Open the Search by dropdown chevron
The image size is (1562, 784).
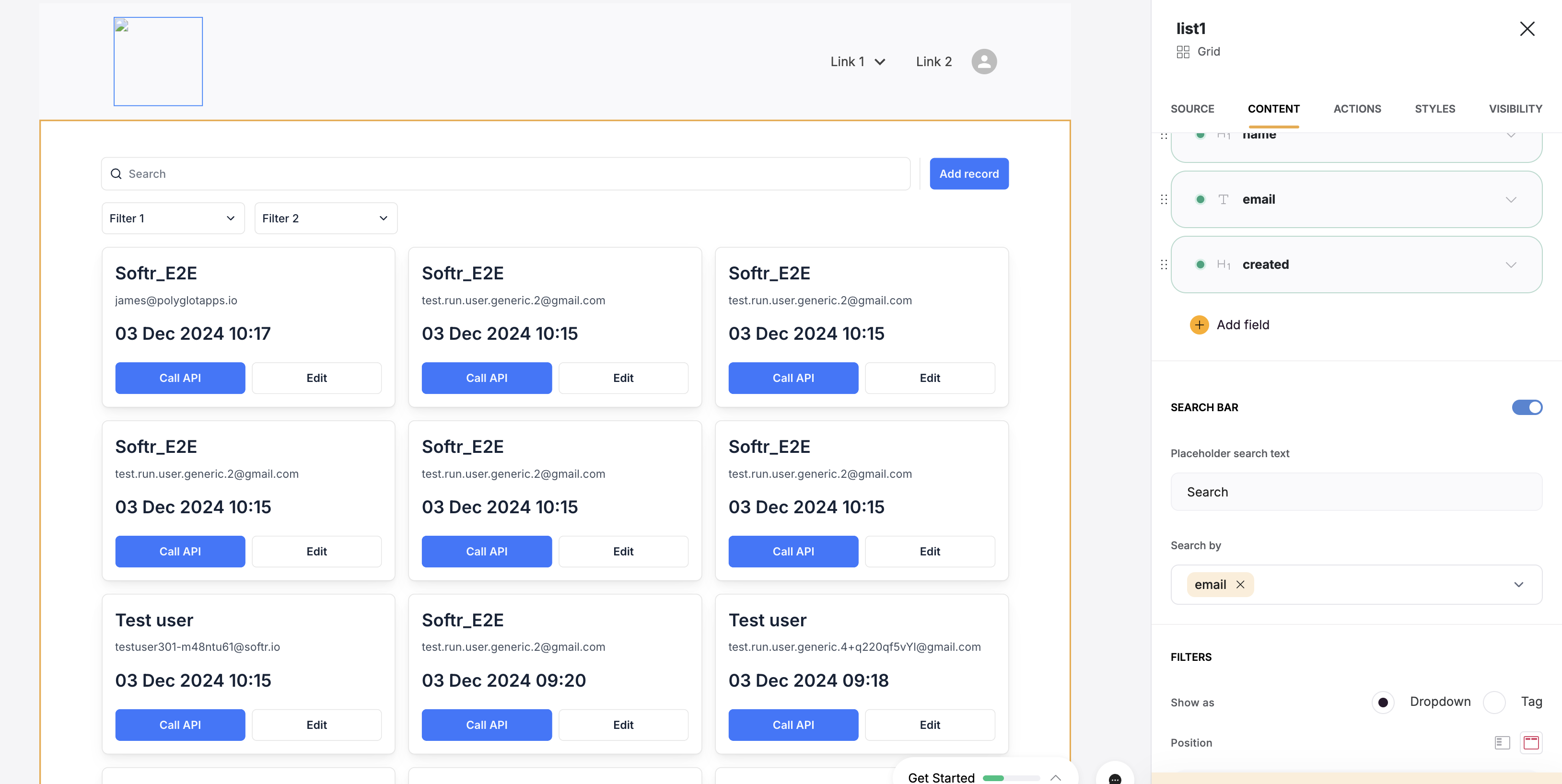click(1519, 584)
